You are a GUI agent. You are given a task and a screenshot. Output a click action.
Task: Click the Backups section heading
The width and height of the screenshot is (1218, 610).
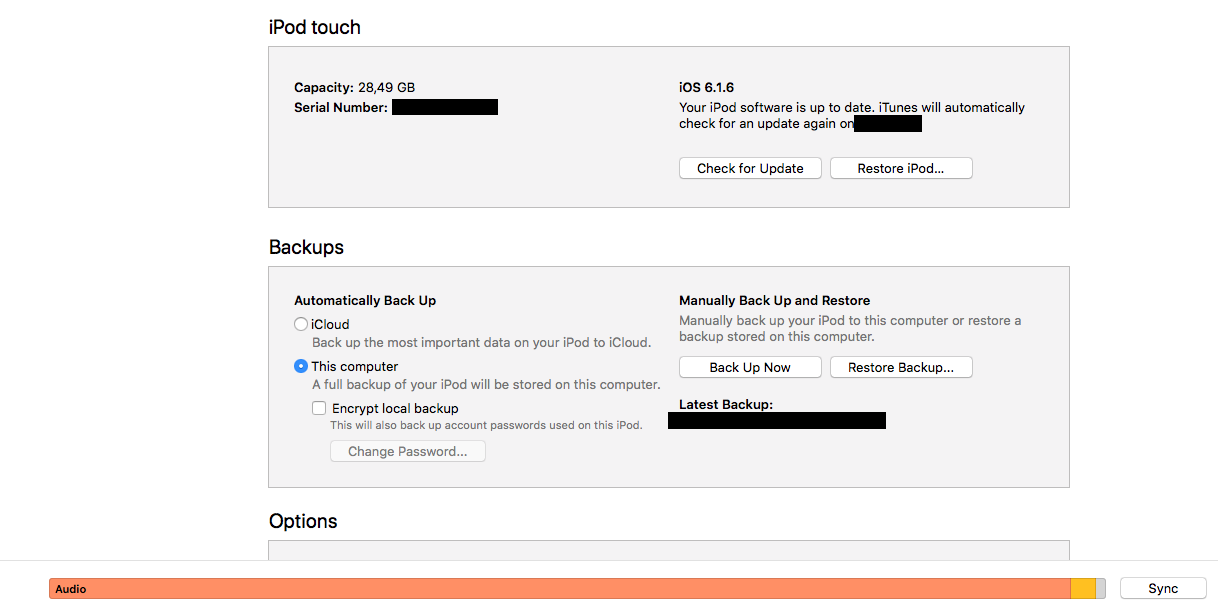[306, 247]
